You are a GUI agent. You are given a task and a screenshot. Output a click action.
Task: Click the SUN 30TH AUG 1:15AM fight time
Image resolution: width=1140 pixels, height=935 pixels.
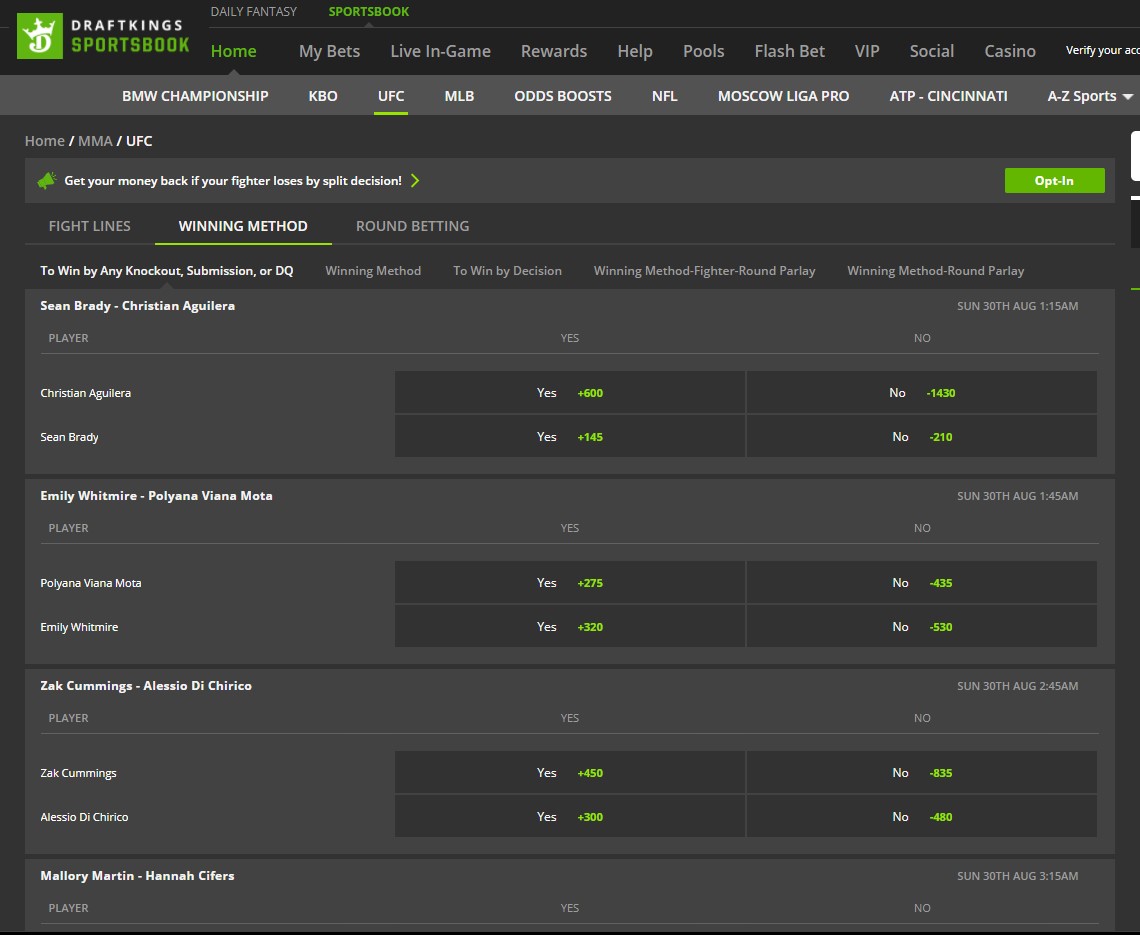[x=1017, y=306]
